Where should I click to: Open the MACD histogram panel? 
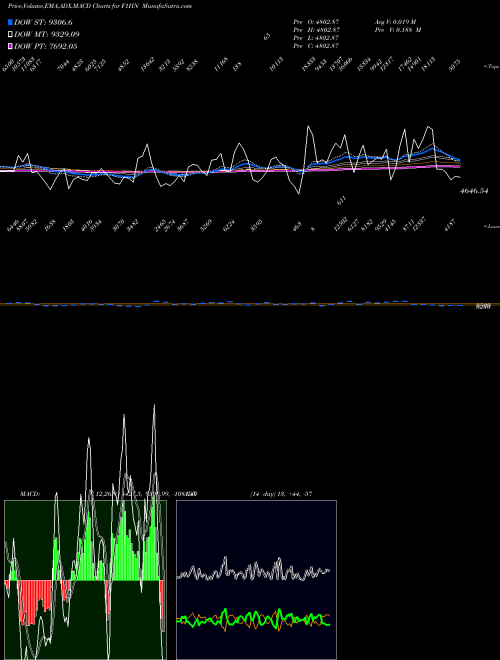coord(85,580)
